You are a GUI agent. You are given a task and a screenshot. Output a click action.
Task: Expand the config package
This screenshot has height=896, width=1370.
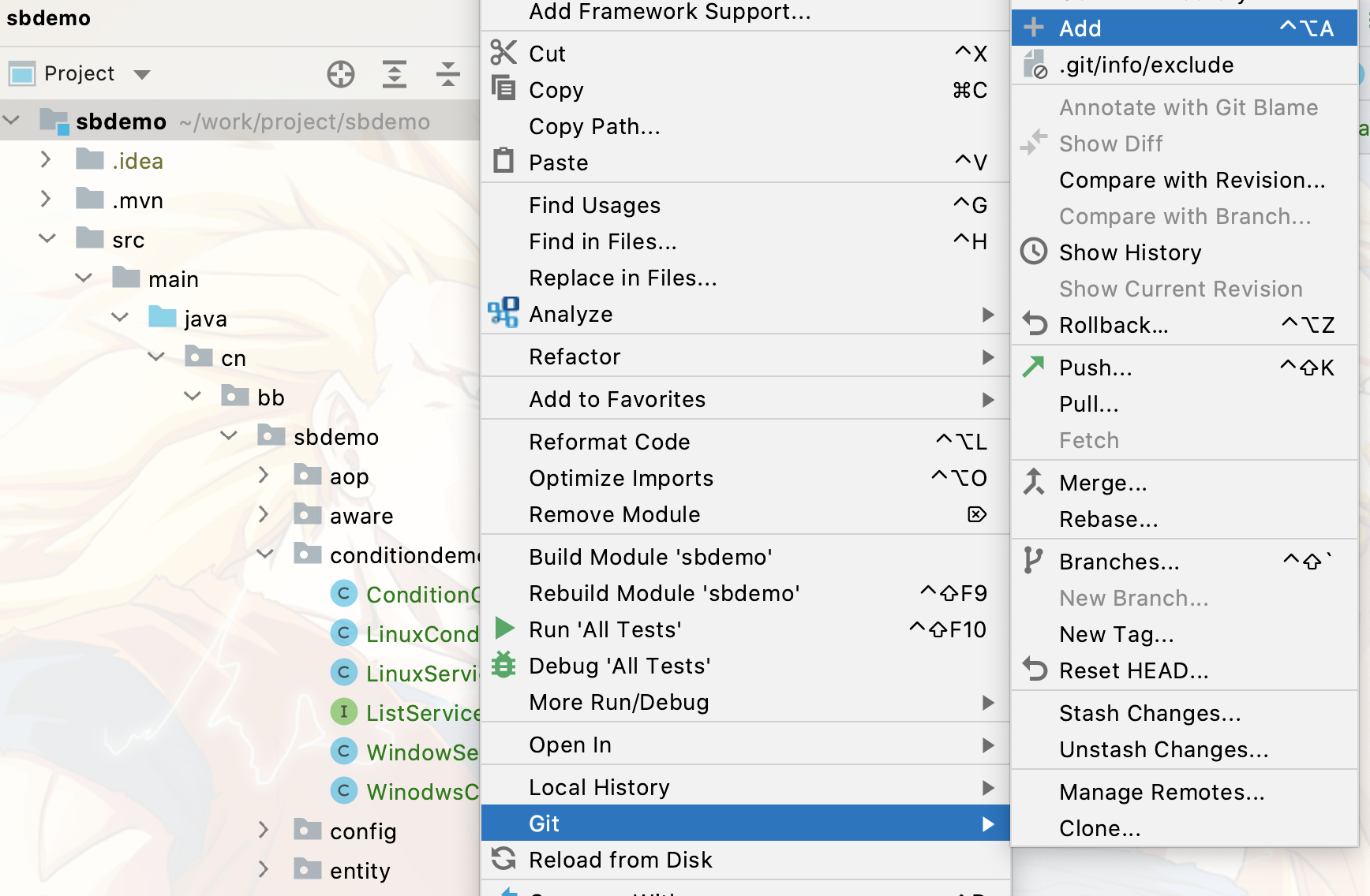point(264,830)
